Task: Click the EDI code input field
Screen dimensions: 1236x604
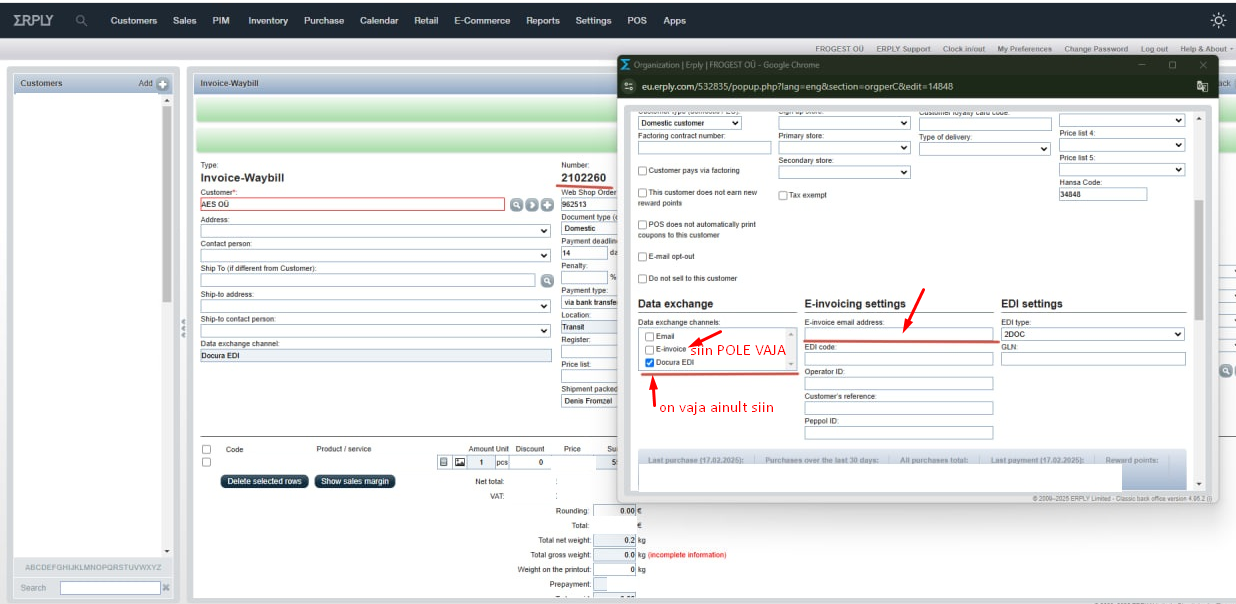Action: click(x=898, y=359)
